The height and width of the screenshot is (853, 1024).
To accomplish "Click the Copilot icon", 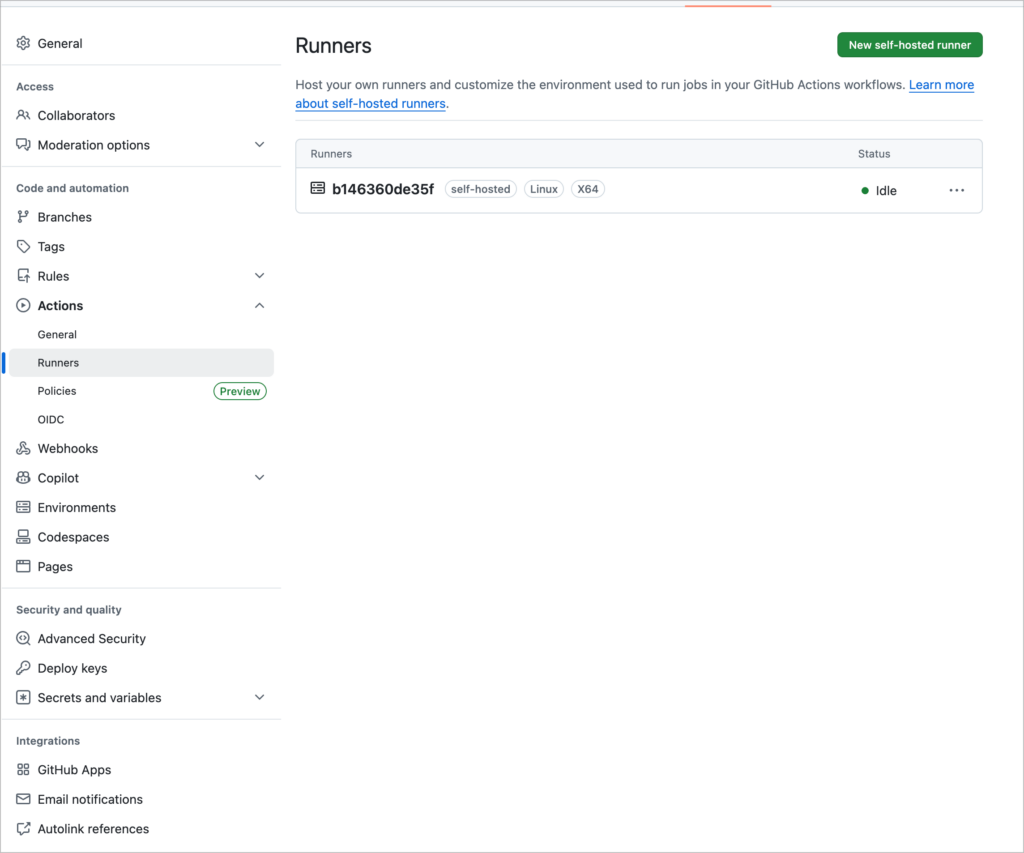I will pos(24,477).
